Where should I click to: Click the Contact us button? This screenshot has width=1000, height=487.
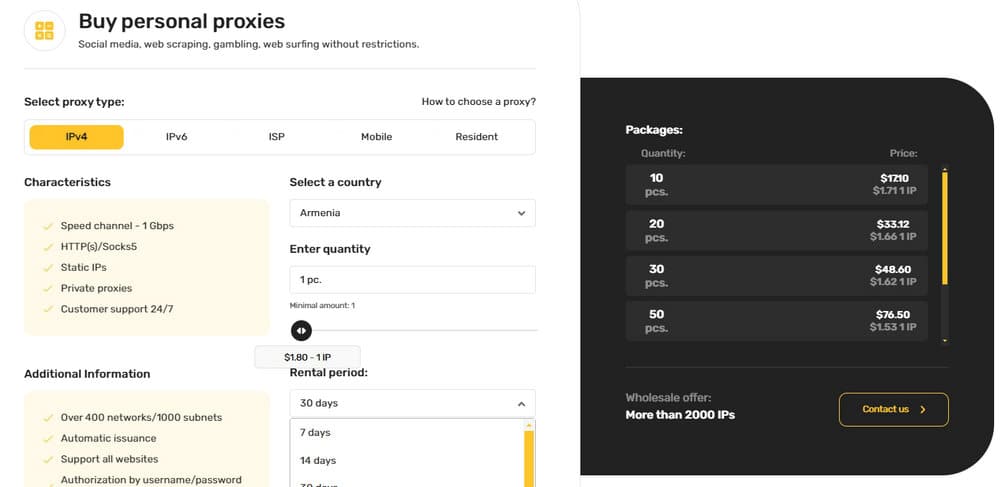click(893, 409)
